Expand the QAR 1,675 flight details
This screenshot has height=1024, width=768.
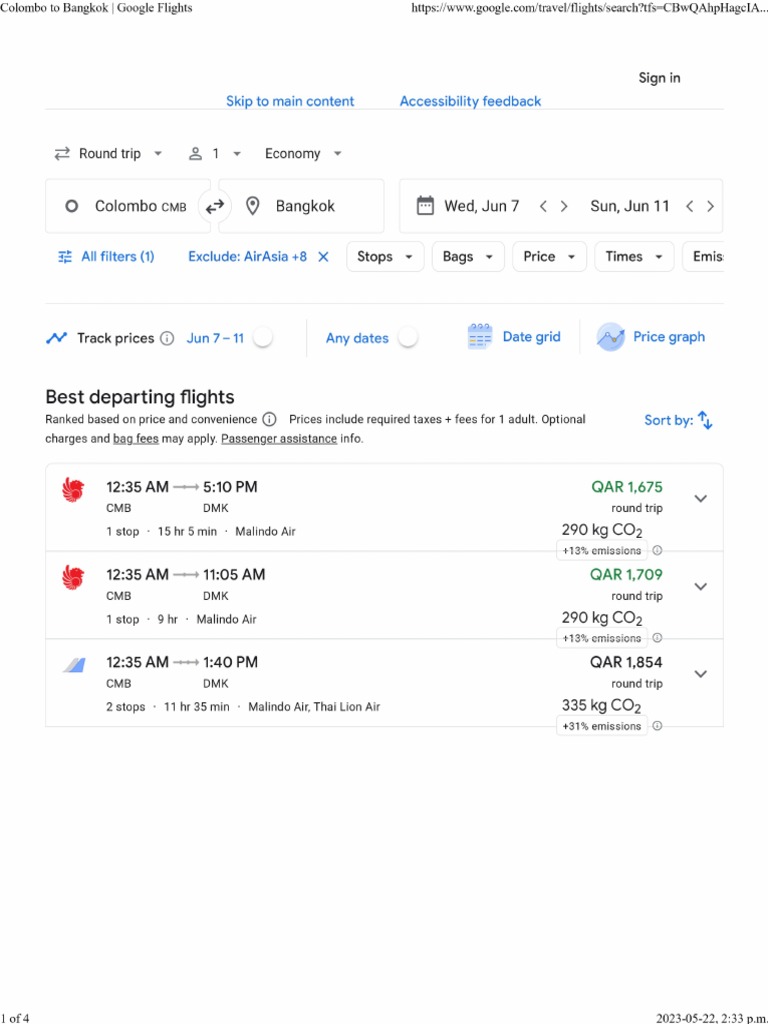[701, 499]
